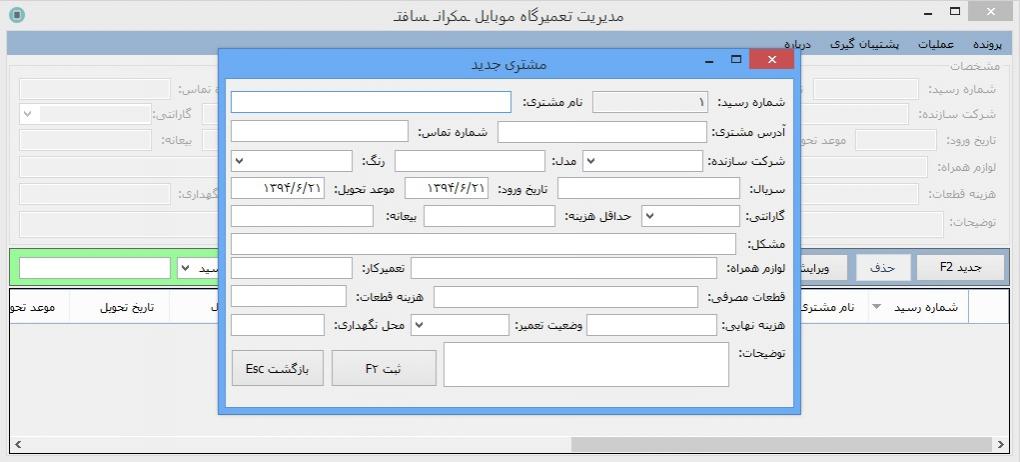The height and width of the screenshot is (462, 1020).
Task: Open the وضعیت تعمیر dropdown
Action: (420, 325)
